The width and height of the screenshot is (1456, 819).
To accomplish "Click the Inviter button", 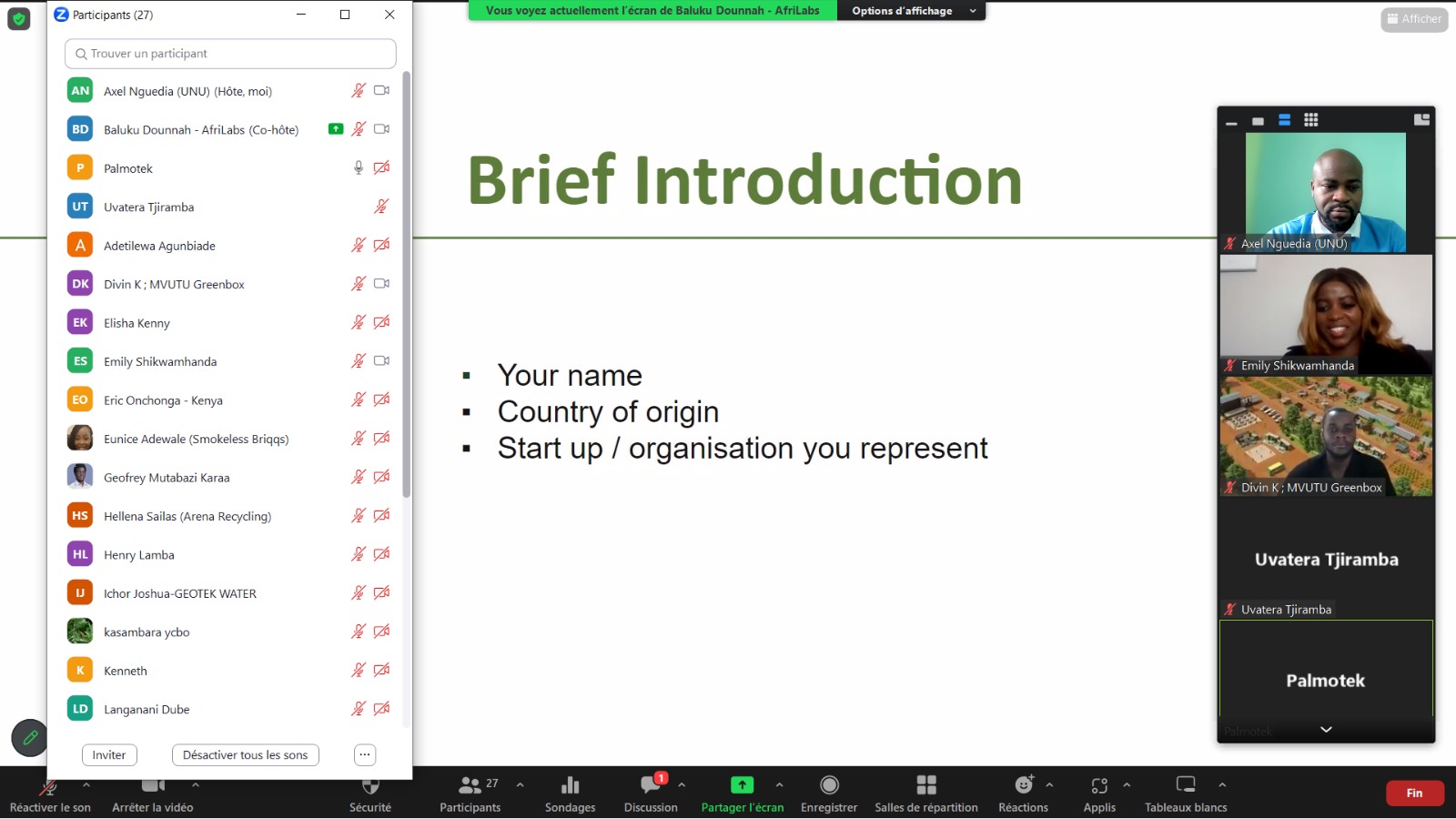I will point(109,755).
